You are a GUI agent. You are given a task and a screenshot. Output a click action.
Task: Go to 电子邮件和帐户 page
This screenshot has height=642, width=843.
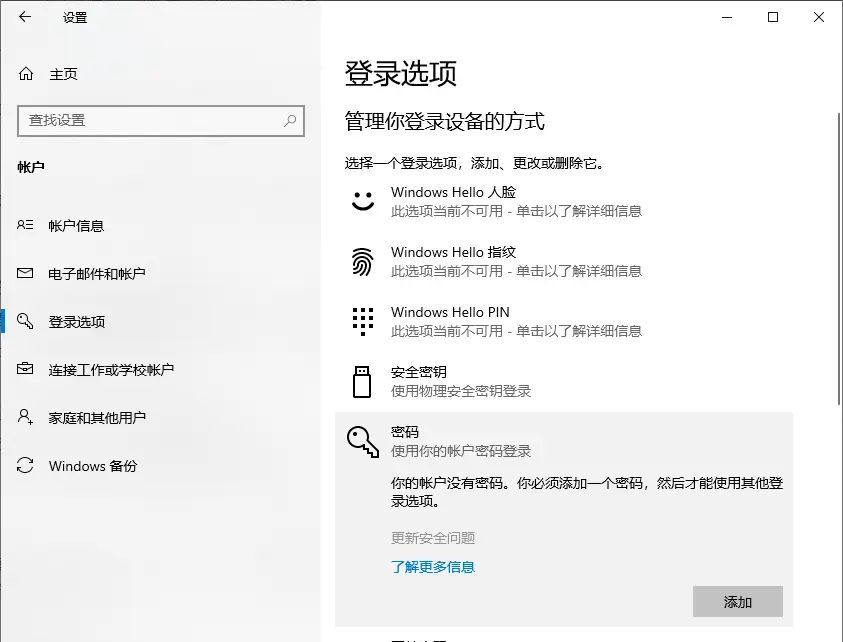161,273
